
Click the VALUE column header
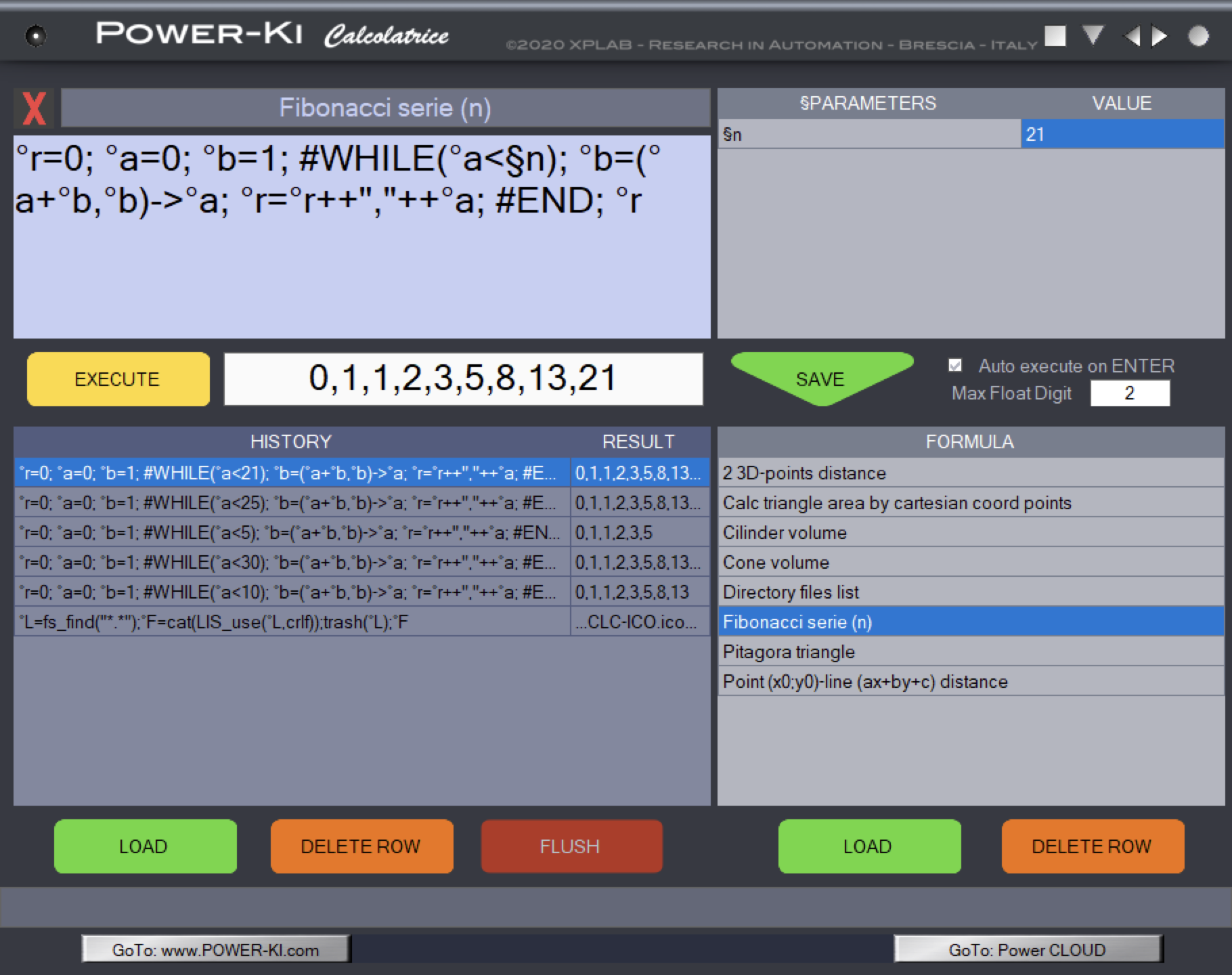pos(1122,103)
